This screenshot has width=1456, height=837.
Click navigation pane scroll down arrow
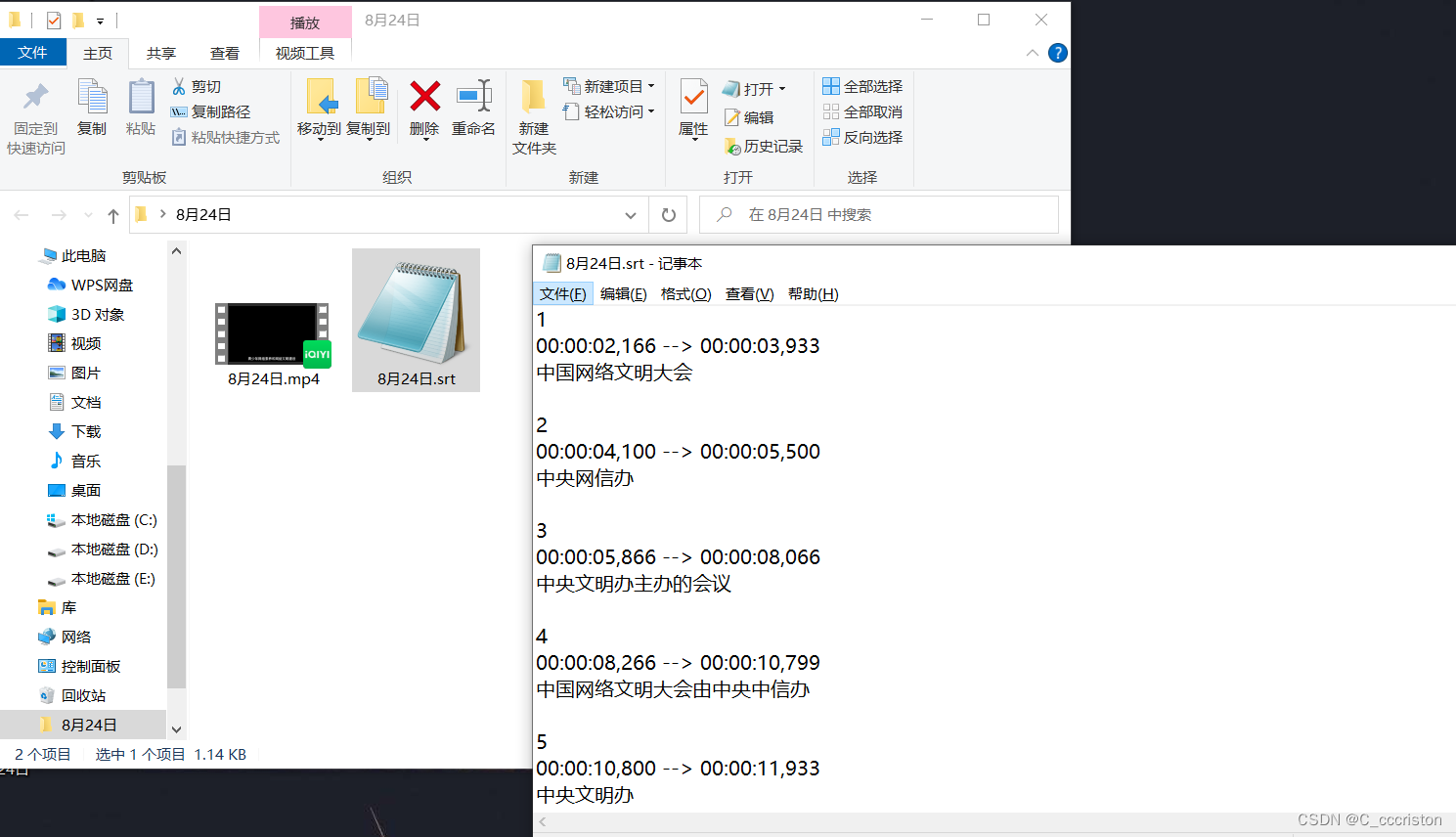pos(176,729)
